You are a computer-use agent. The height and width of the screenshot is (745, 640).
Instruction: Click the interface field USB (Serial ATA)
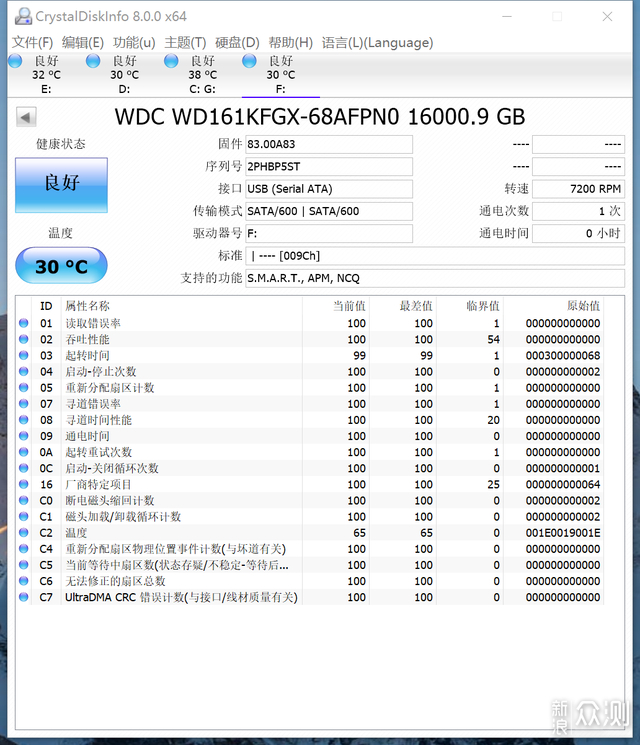329,189
